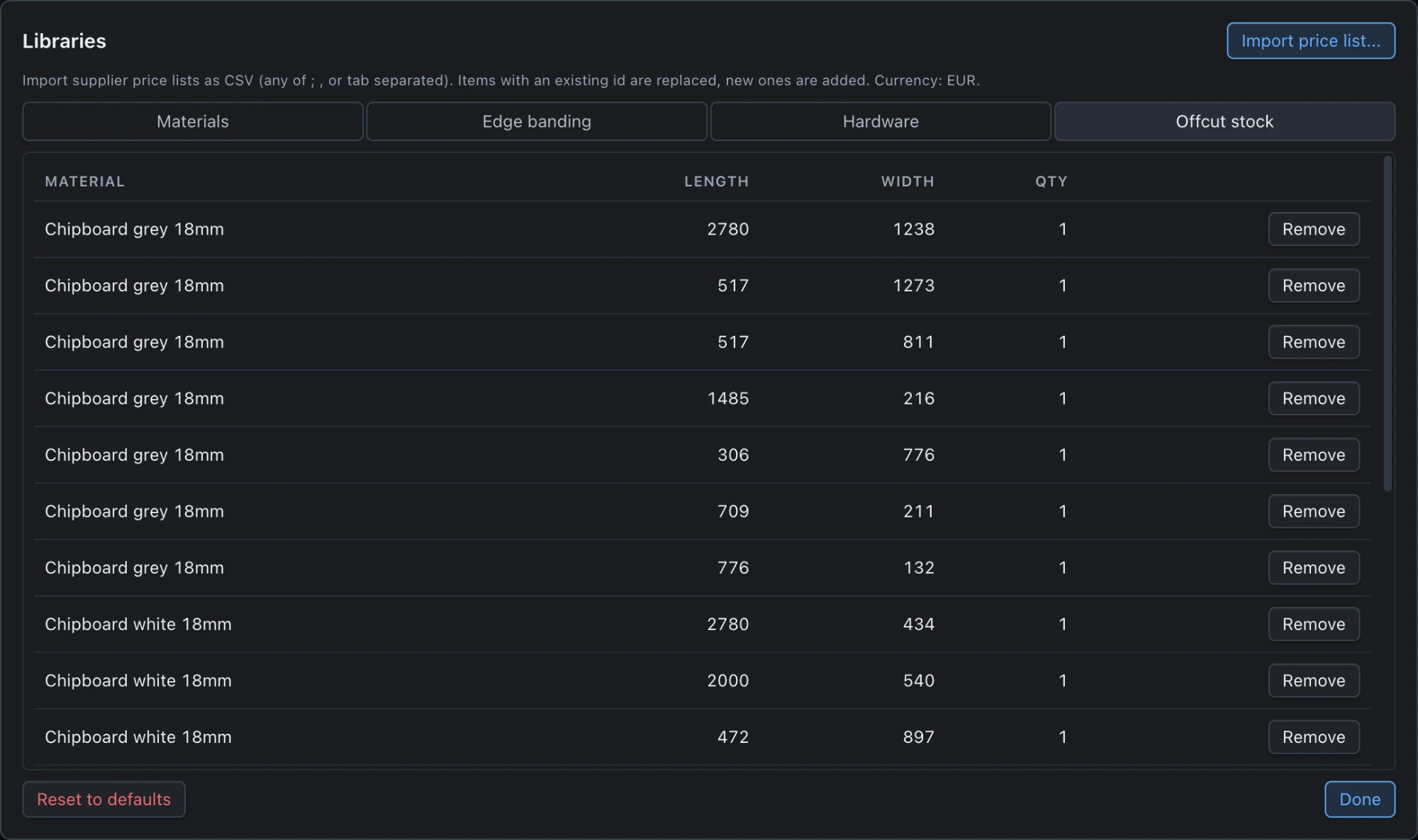
Task: Remove the white chipboard 2780 x 434 offcut
Action: click(1313, 625)
